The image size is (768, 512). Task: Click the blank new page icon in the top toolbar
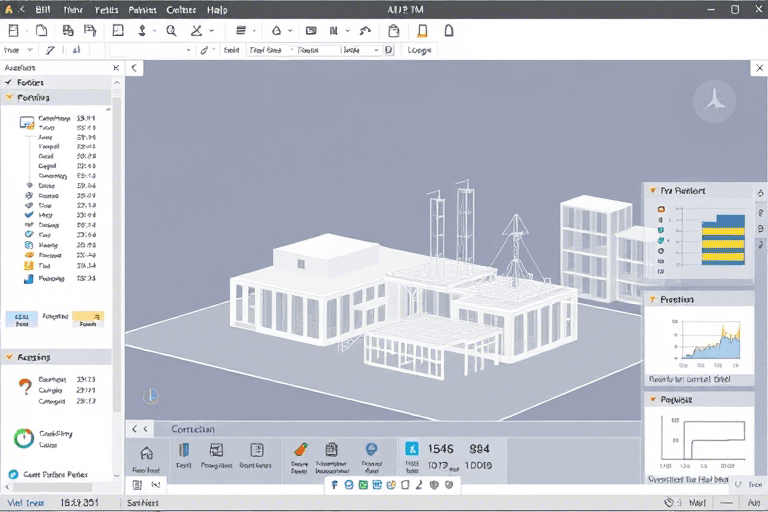tap(42, 31)
